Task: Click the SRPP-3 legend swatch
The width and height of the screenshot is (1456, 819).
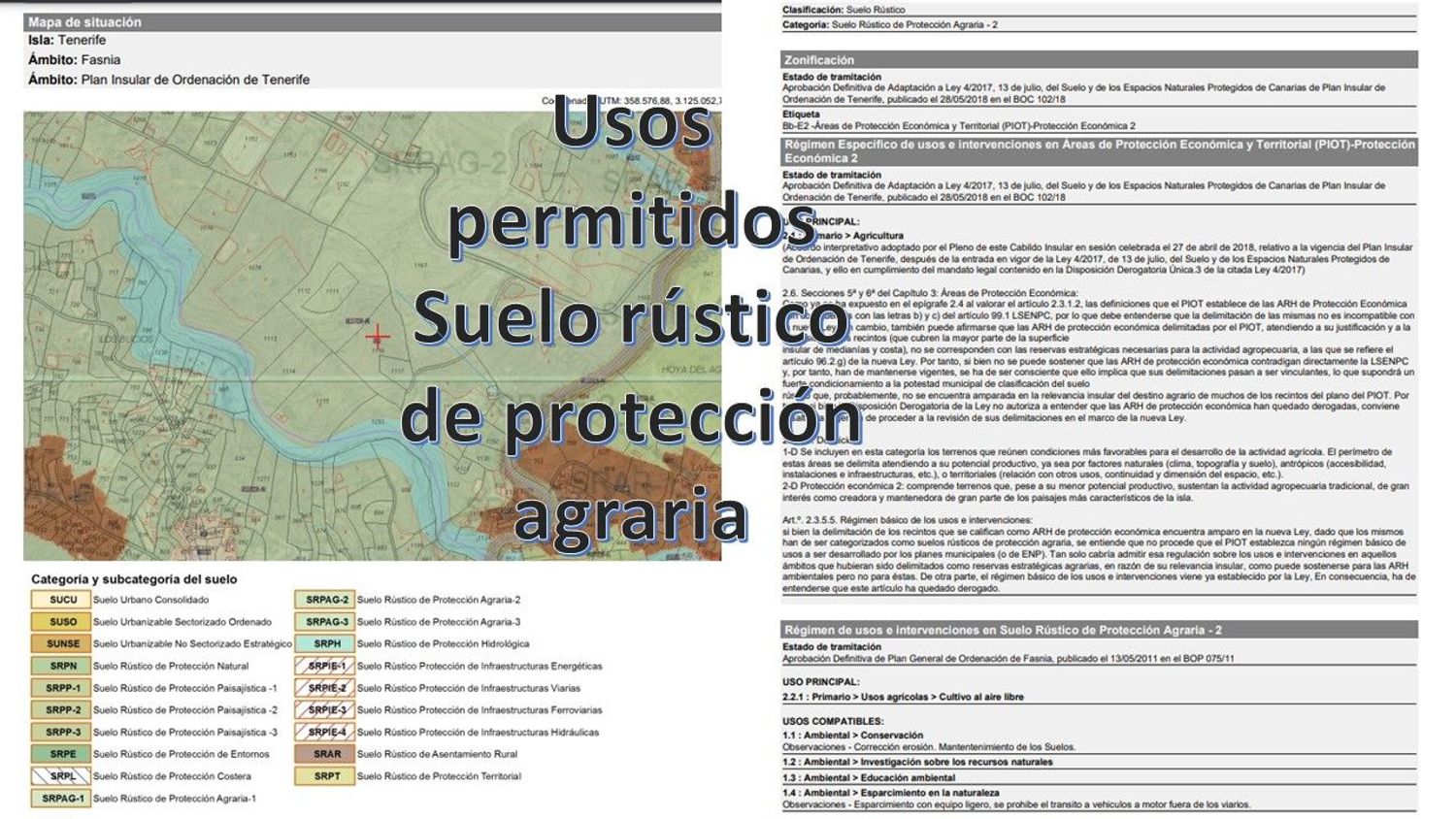Action: pyautogui.click(x=61, y=732)
